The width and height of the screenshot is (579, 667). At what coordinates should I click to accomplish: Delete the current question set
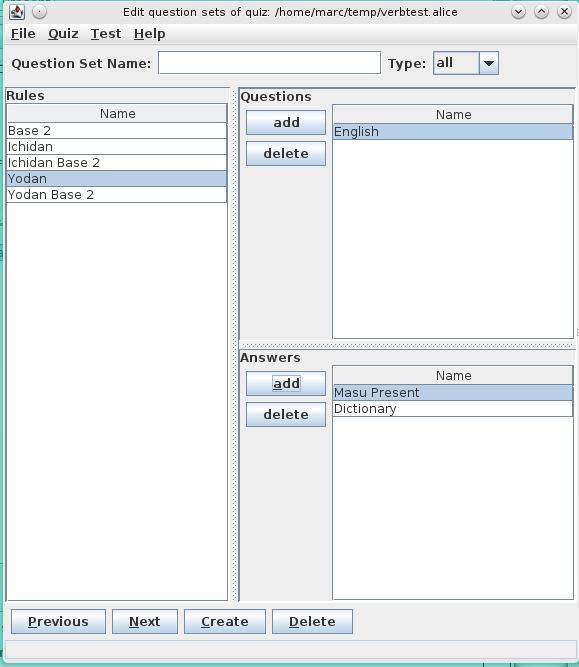point(312,622)
